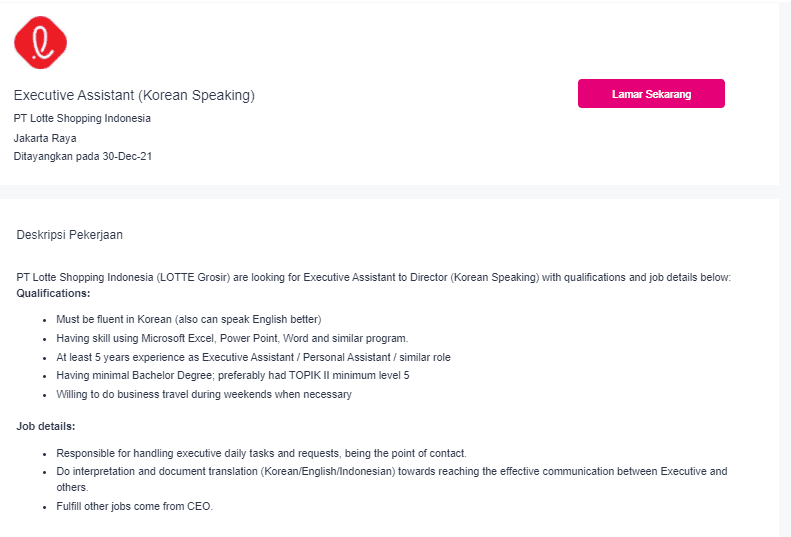Click the 'Fulfill other jobs come from CEO' line
The width and height of the screenshot is (791, 537).
tap(135, 506)
